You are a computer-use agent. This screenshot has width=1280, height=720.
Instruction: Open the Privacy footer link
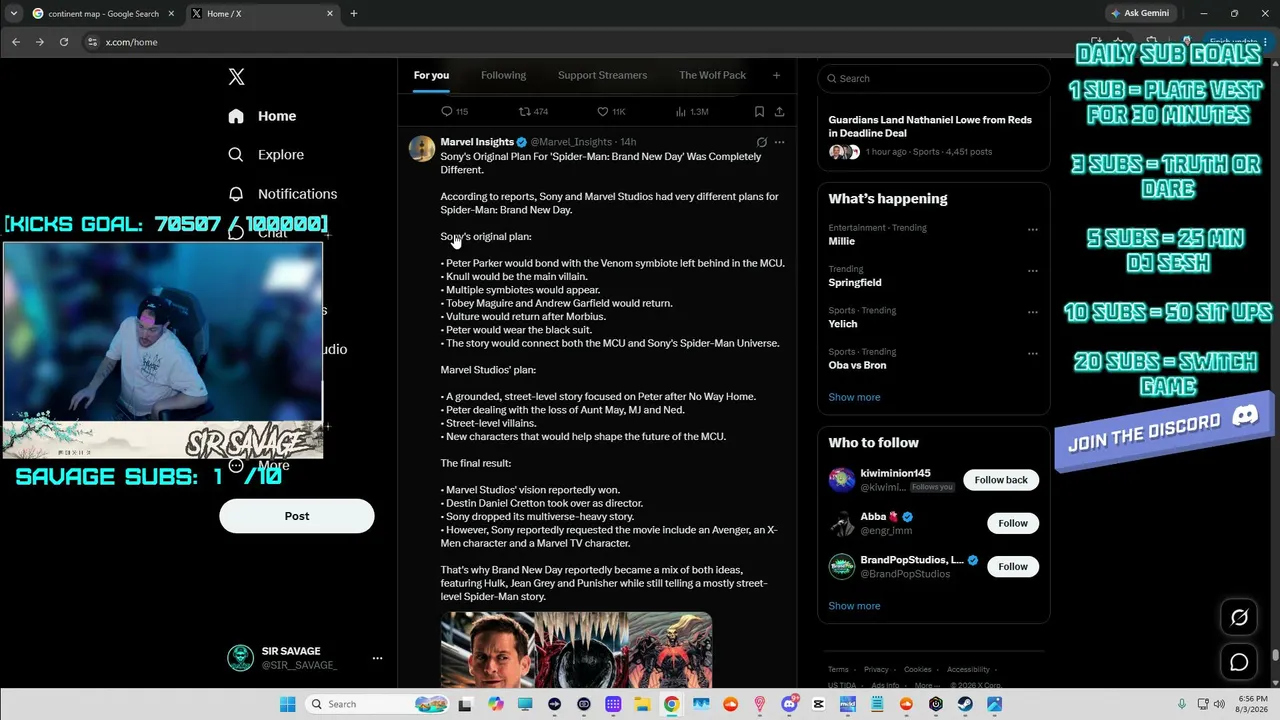[876, 670]
